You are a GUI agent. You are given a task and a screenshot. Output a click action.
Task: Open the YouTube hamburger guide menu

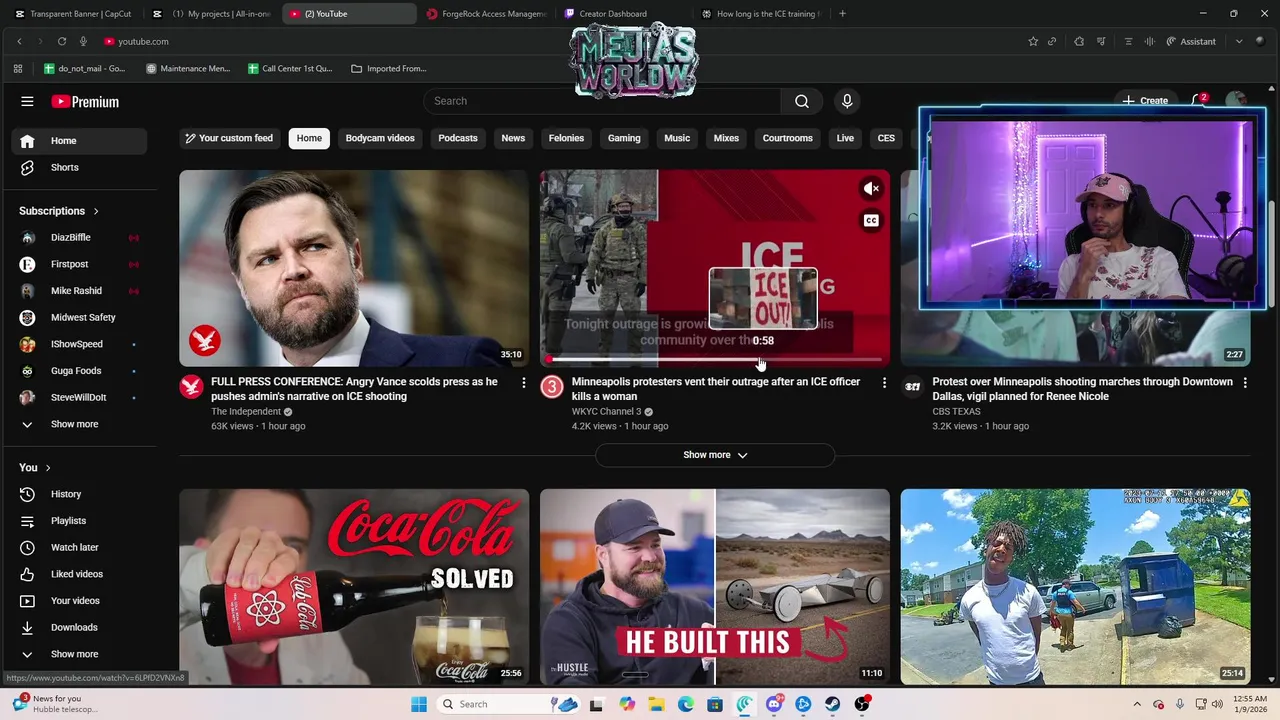[27, 101]
